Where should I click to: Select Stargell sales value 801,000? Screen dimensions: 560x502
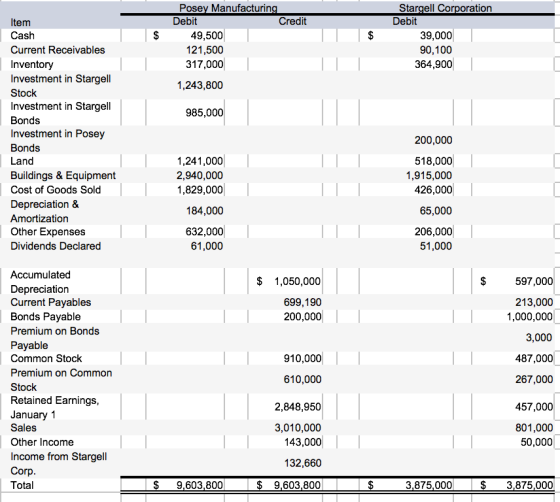(534, 428)
